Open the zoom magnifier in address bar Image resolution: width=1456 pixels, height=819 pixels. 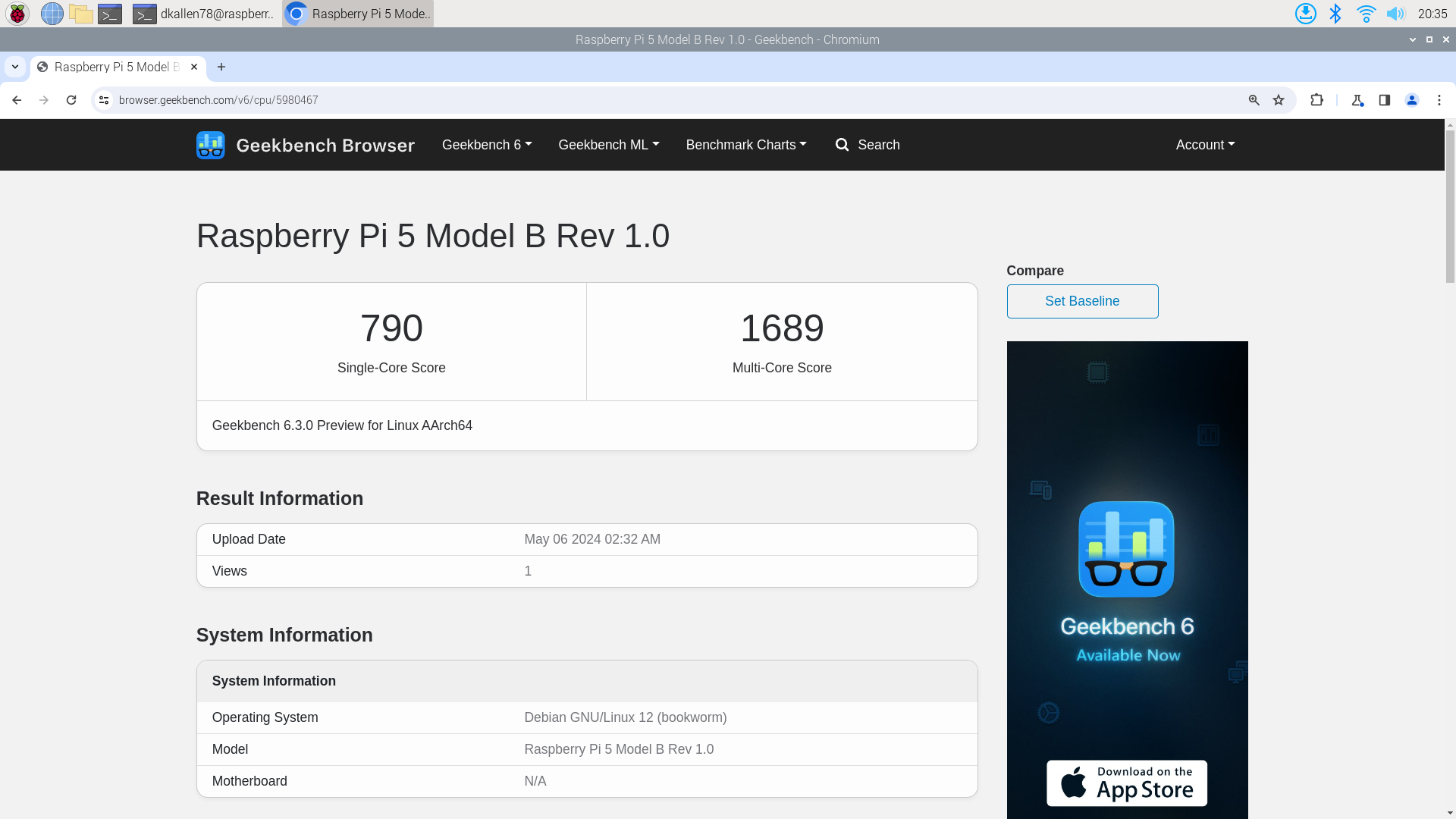click(1254, 100)
